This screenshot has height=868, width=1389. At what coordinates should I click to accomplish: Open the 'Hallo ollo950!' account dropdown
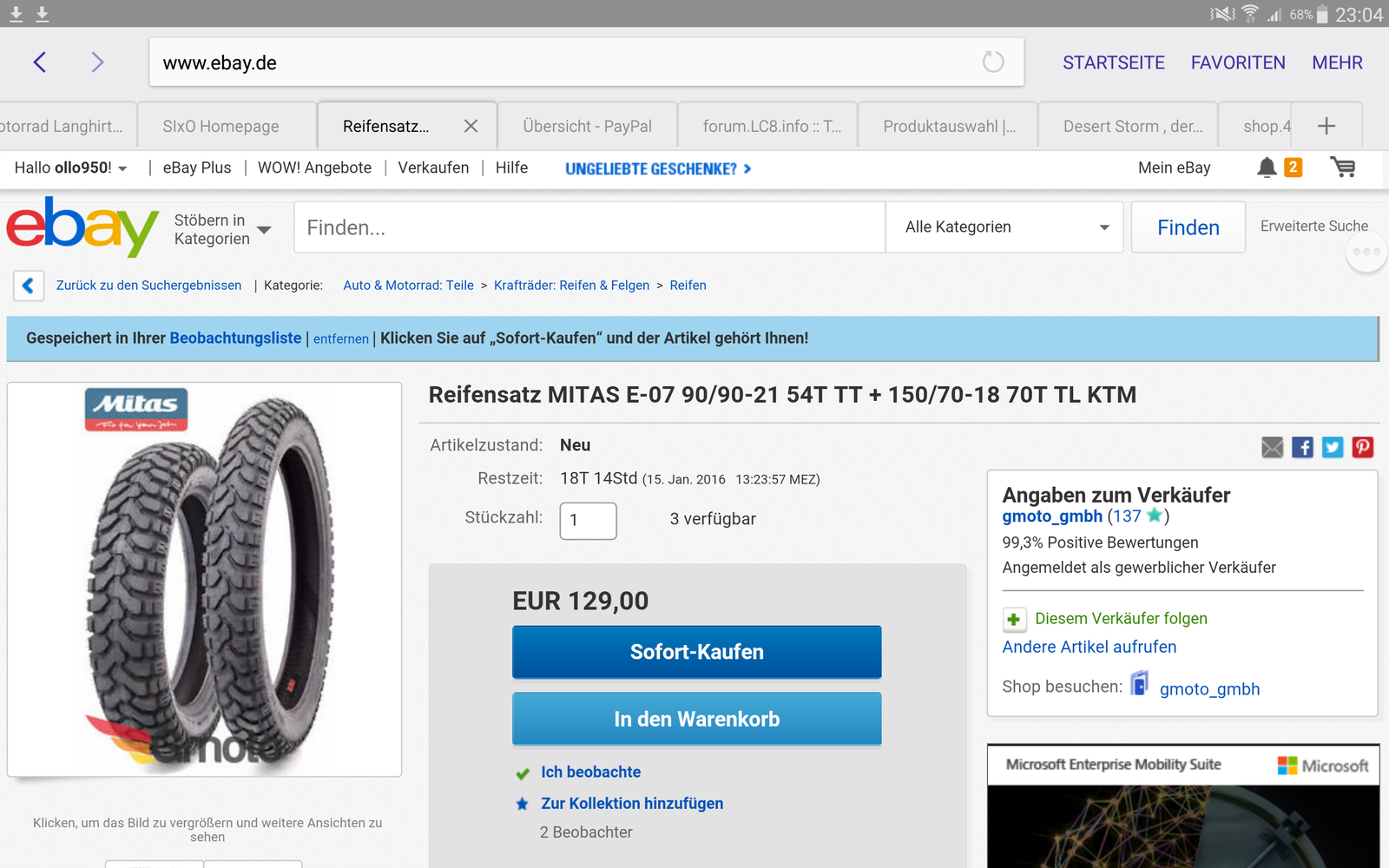(x=71, y=168)
